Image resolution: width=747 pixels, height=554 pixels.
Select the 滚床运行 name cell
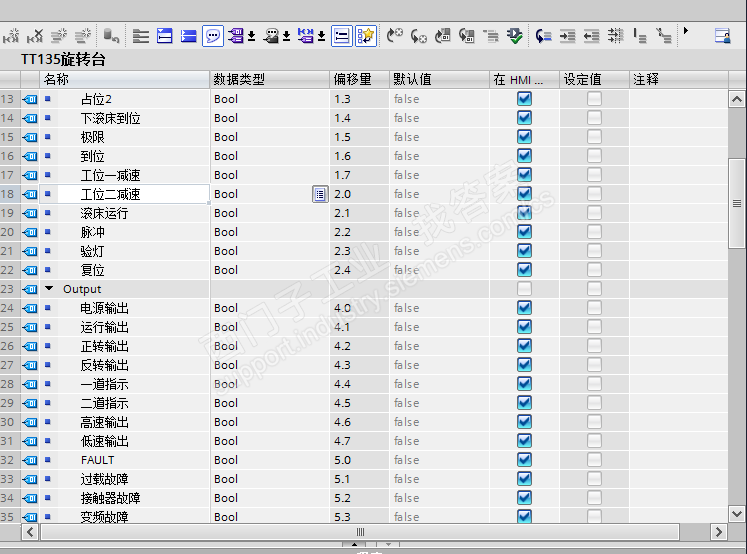coord(125,213)
